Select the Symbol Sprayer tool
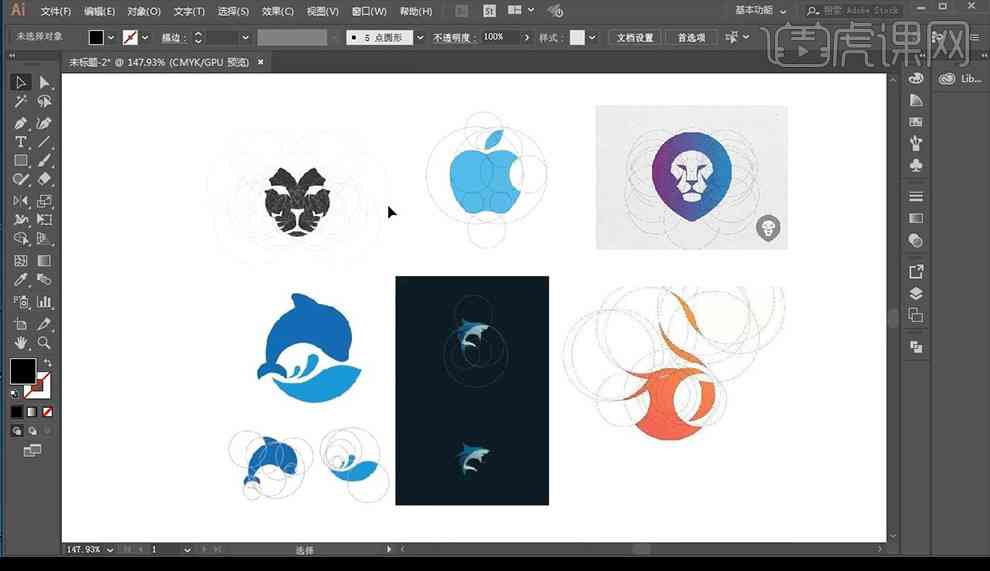This screenshot has width=990, height=571. coord(20,301)
